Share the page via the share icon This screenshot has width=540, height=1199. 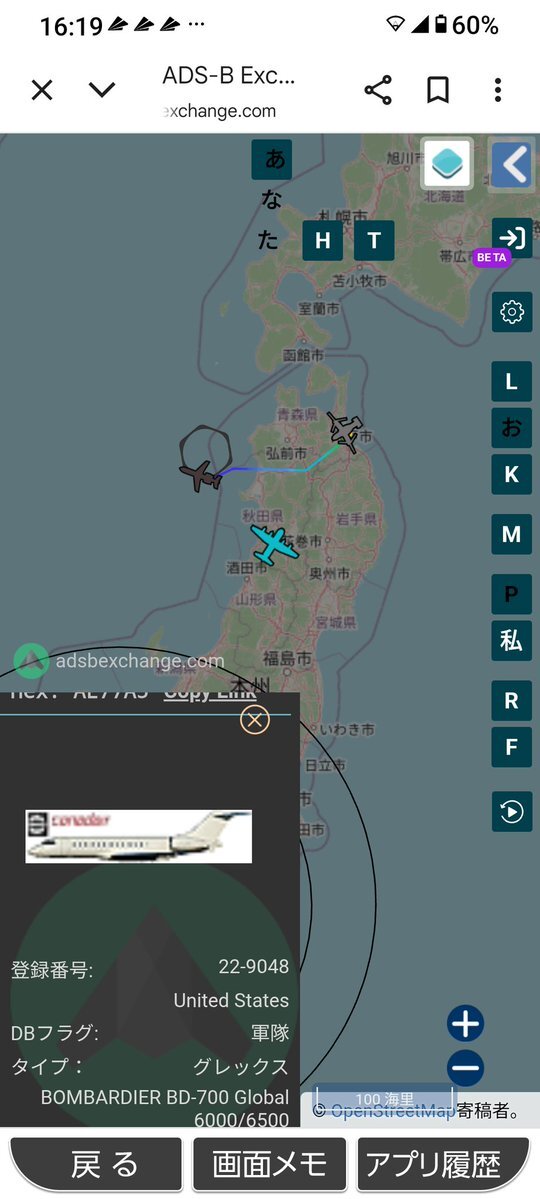pyautogui.click(x=378, y=90)
